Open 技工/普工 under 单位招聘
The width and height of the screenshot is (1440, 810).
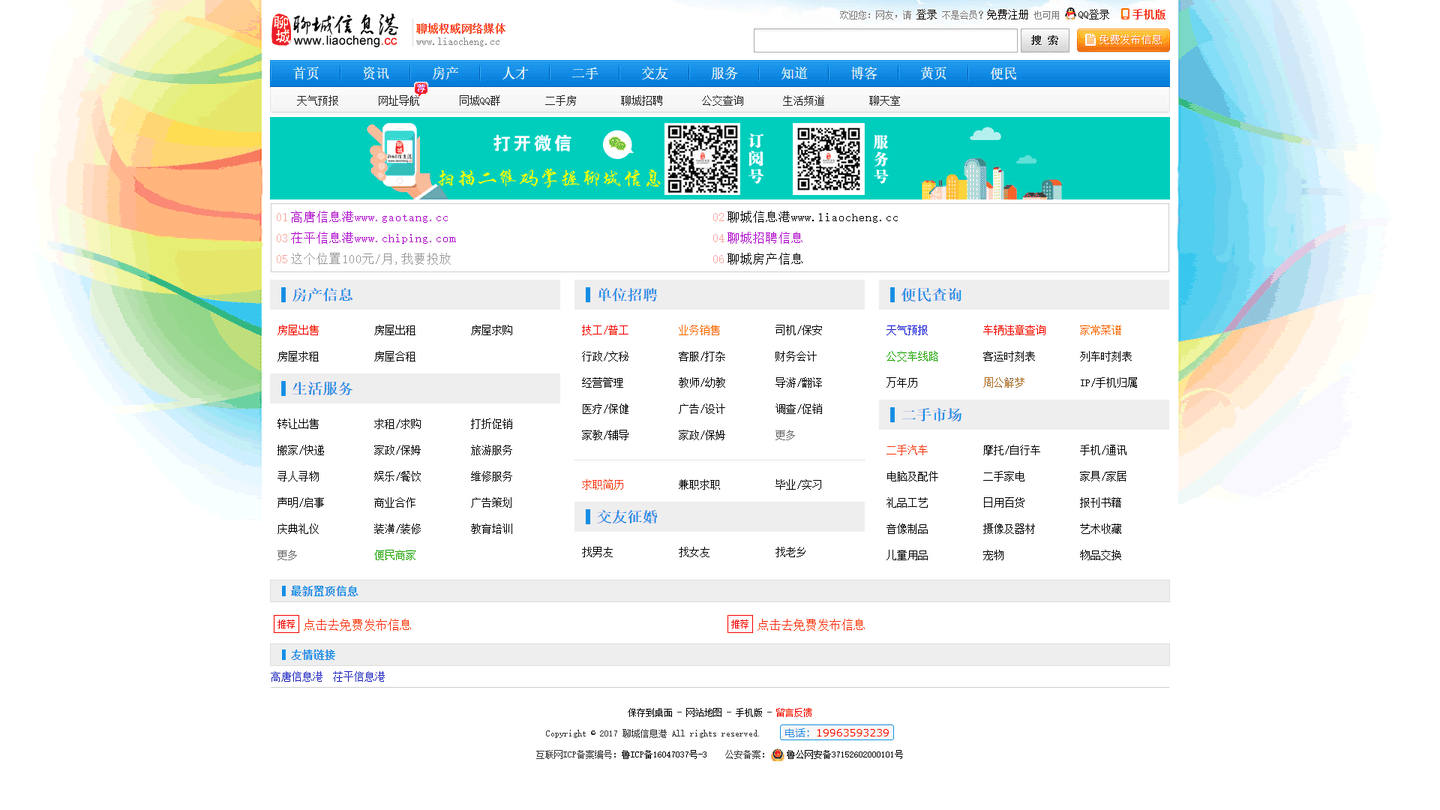(605, 330)
